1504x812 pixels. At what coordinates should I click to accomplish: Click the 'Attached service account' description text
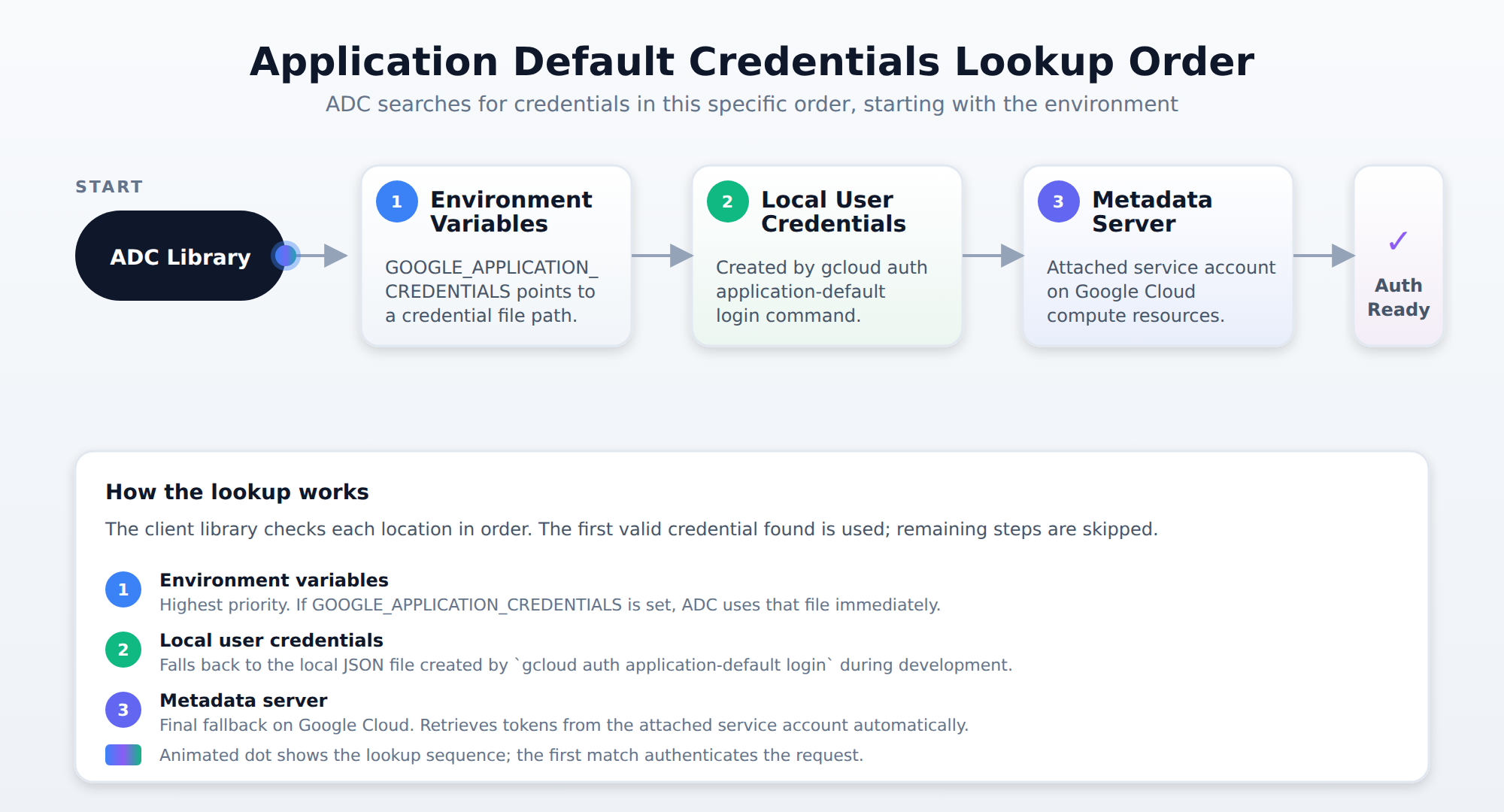pos(1161,291)
